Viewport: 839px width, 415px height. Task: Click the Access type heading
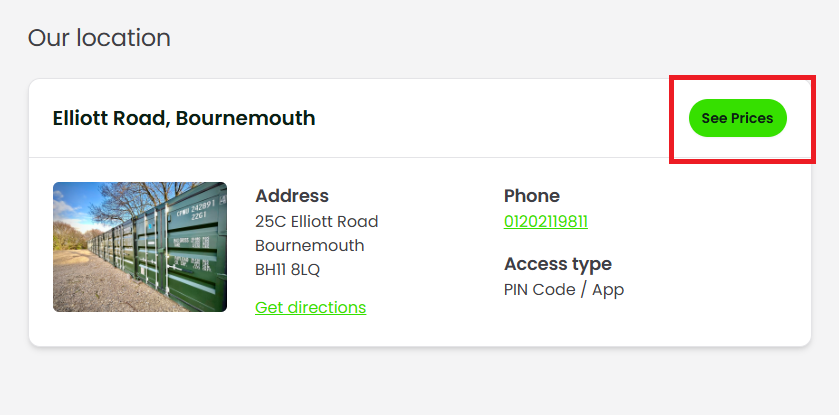coord(557,264)
